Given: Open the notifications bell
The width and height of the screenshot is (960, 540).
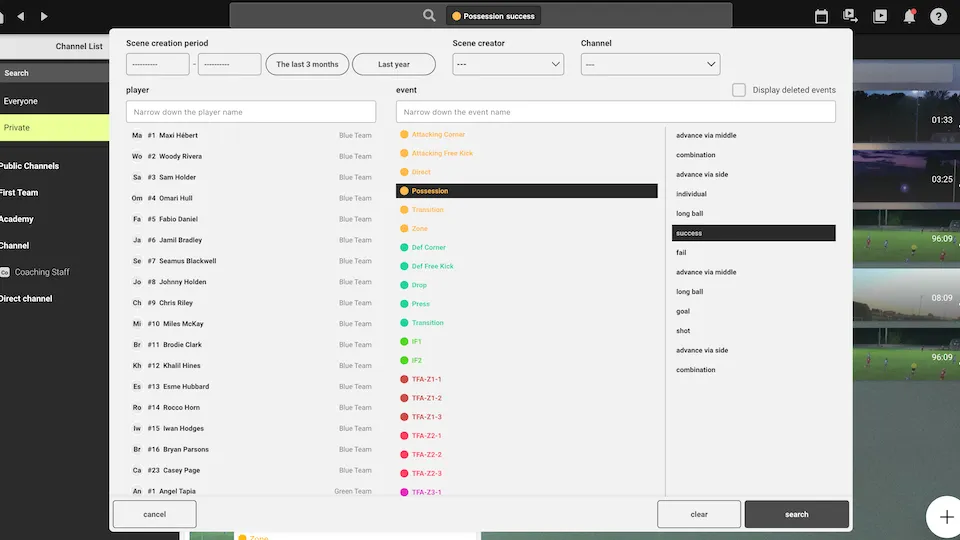Looking at the screenshot, I should pos(909,17).
